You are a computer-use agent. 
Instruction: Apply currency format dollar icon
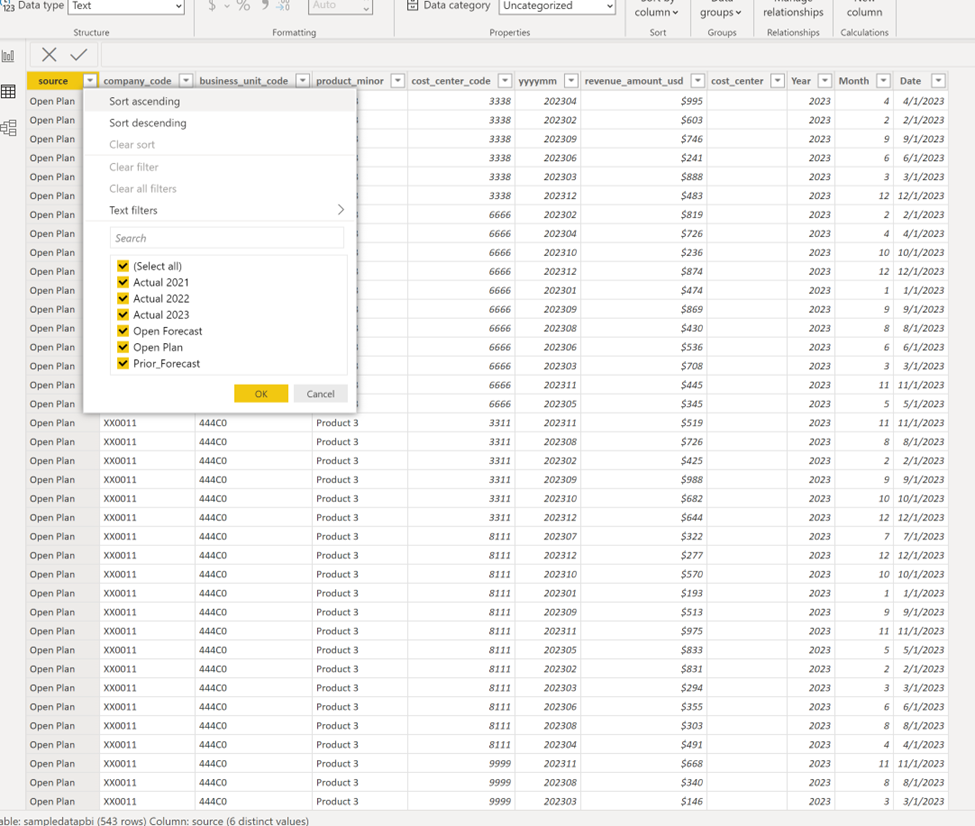pyautogui.click(x=212, y=6)
